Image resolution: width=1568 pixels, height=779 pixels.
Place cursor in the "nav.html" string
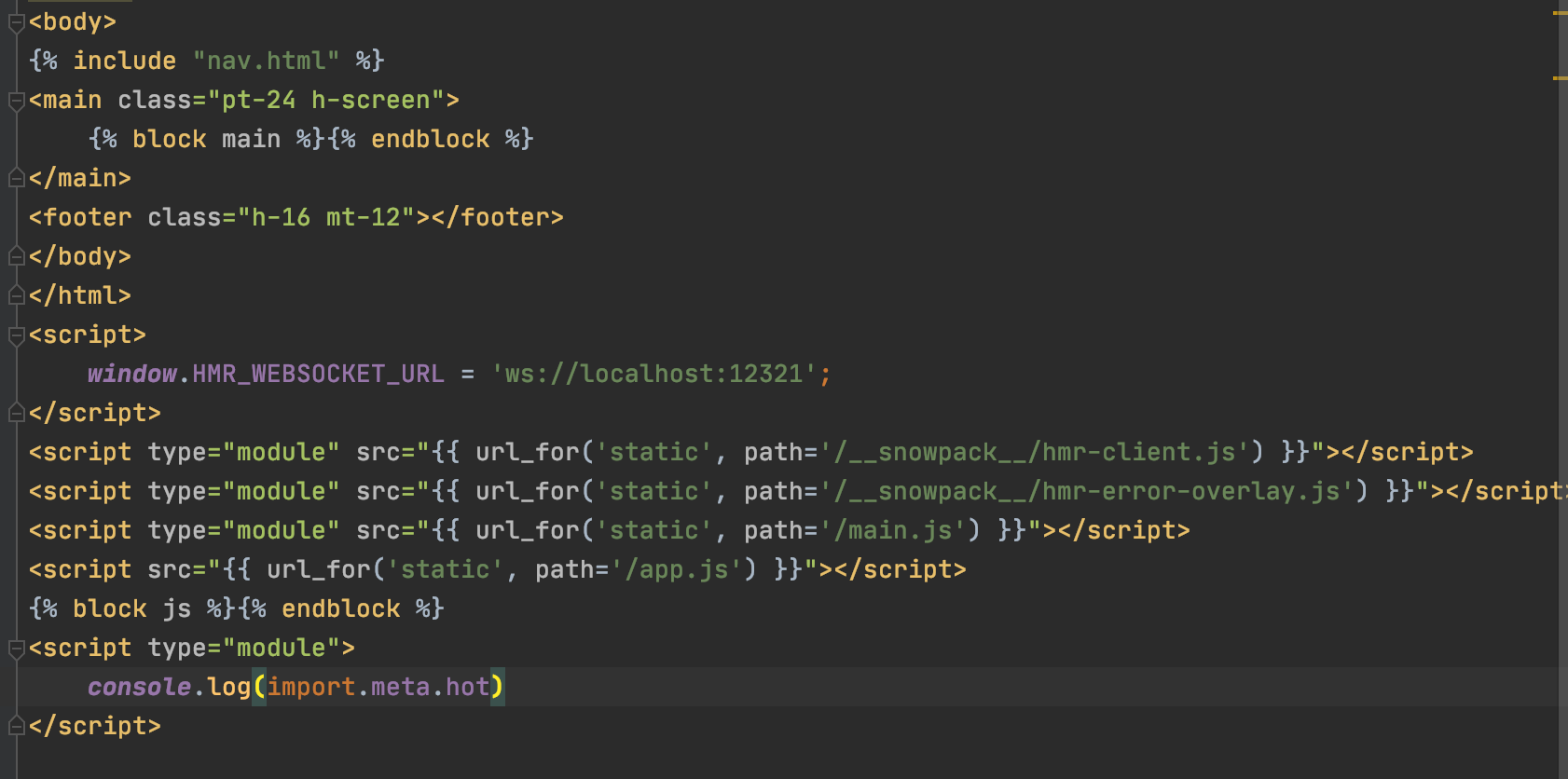[x=266, y=61]
